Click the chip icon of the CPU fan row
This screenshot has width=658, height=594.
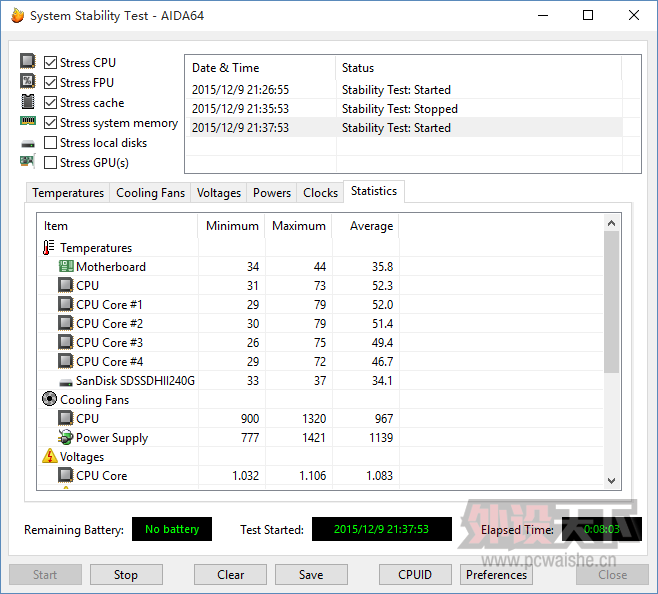click(x=65, y=418)
